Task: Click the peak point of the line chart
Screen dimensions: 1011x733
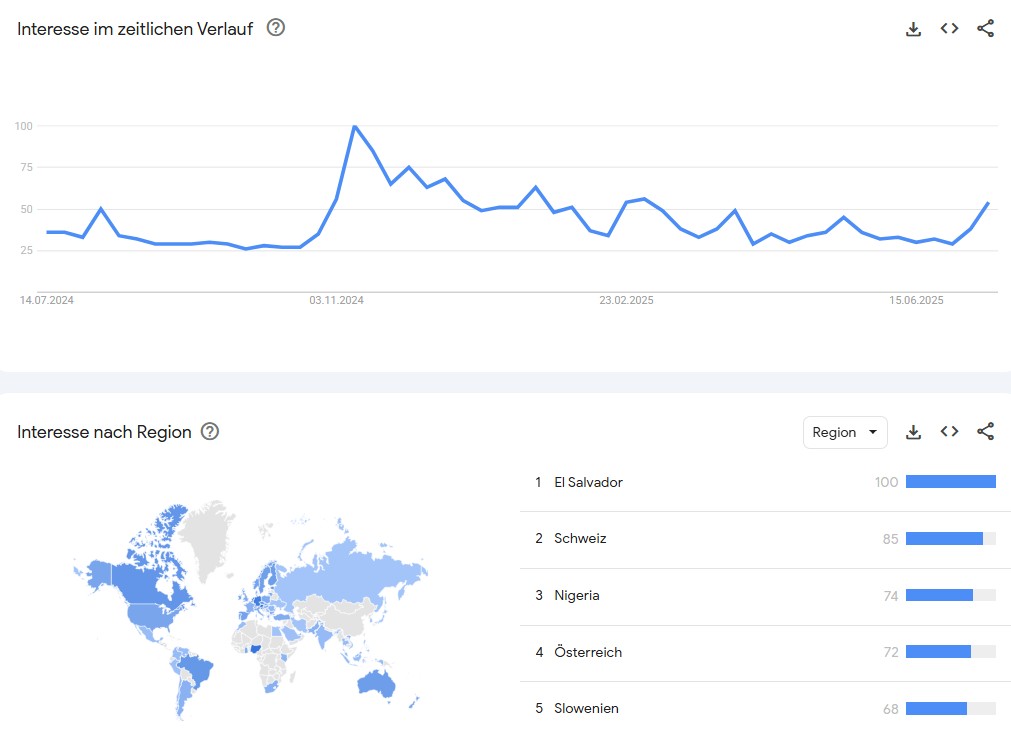Action: tap(355, 126)
